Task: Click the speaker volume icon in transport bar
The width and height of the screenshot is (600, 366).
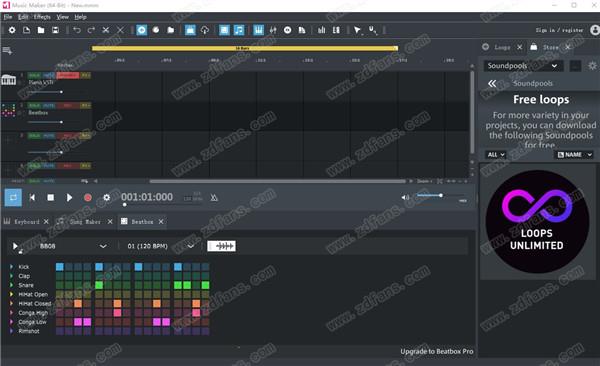Action: click(x=405, y=197)
